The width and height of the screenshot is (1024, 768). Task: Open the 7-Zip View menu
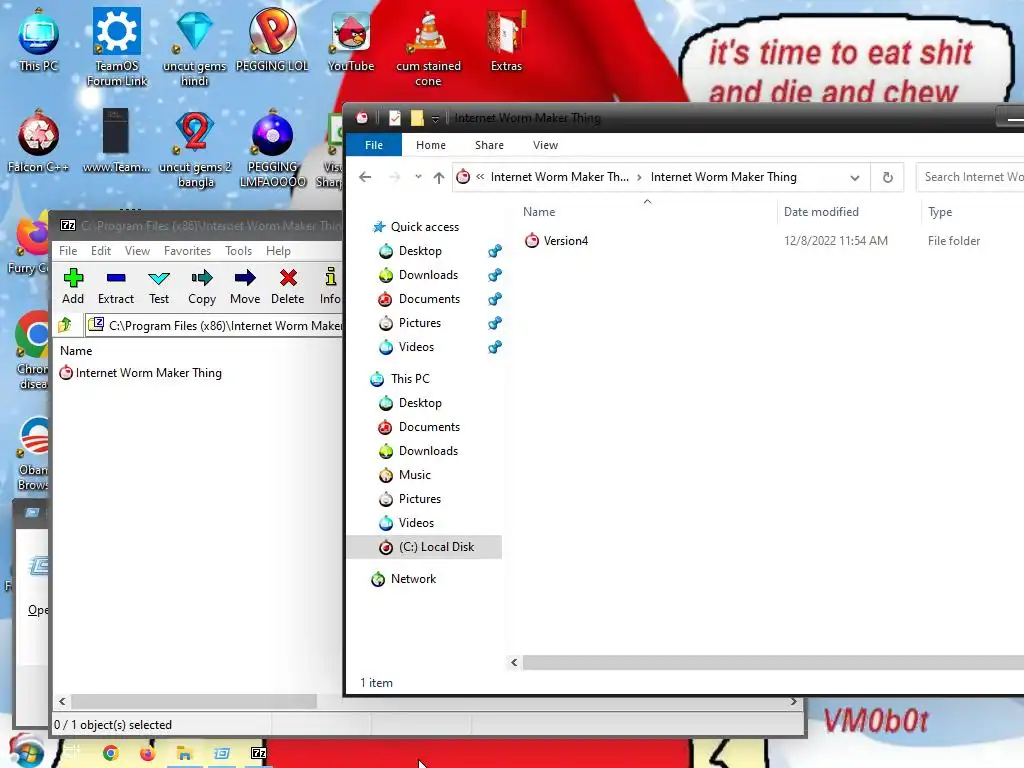tap(137, 251)
